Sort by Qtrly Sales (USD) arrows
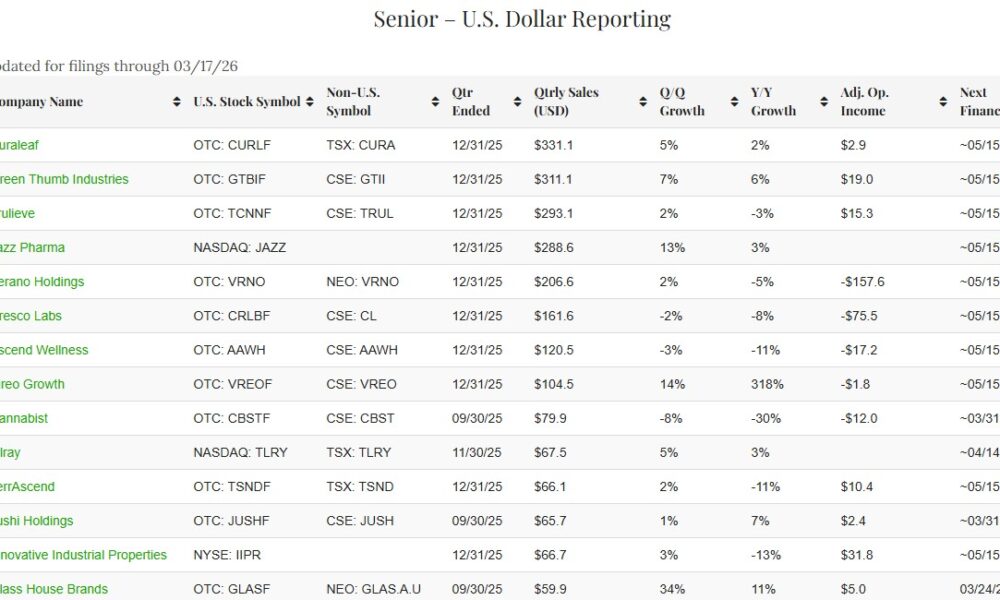The width and height of the screenshot is (1000, 600). [643, 102]
